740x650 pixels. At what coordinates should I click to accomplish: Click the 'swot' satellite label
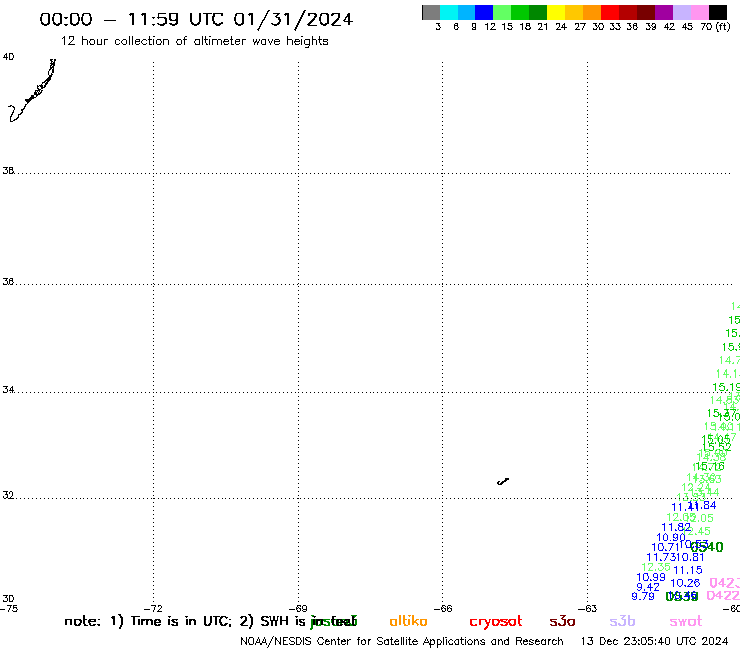(x=686, y=622)
